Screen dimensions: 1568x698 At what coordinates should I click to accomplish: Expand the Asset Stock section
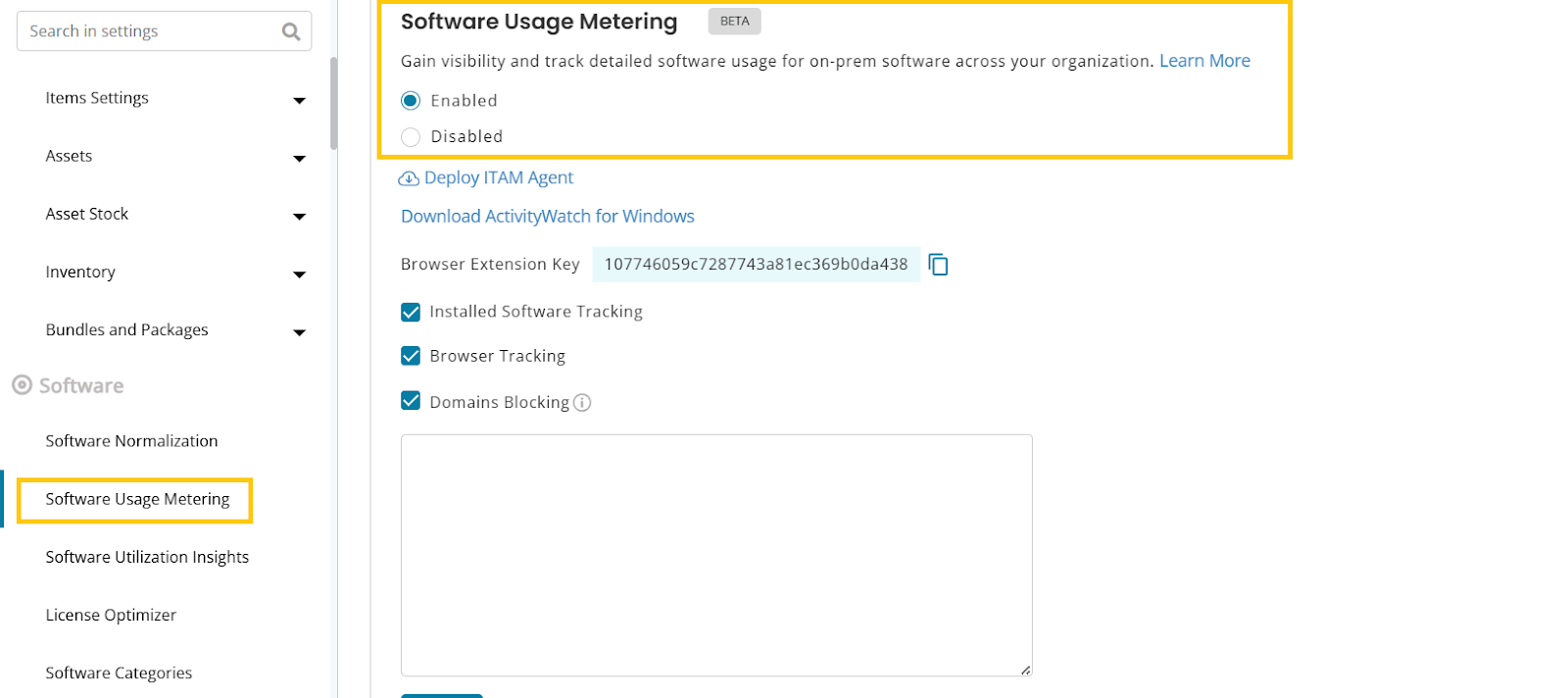pyautogui.click(x=299, y=216)
